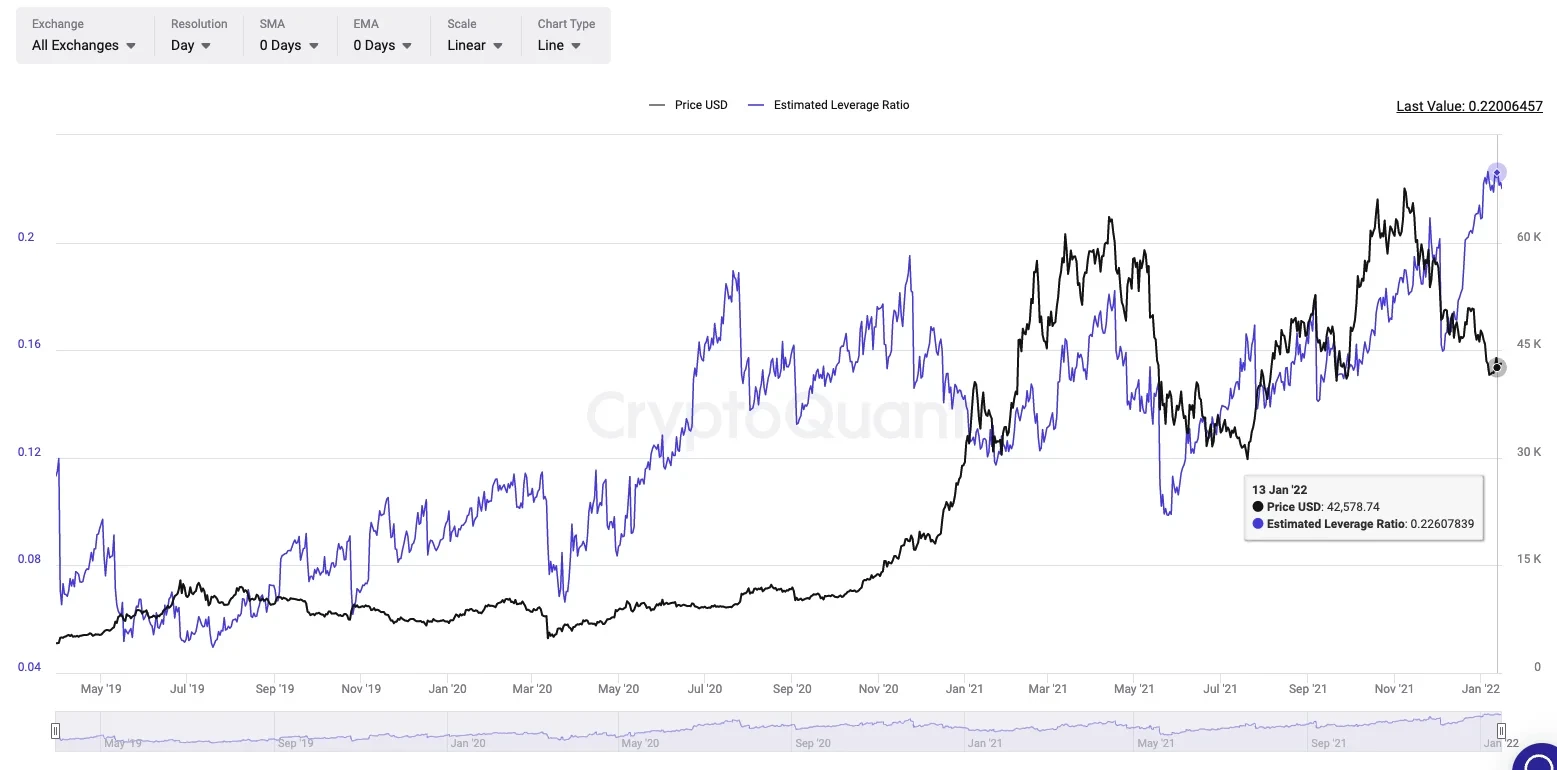Viewport: 1557px width, 770px height.
Task: Click the right range slider handle
Action: (x=1501, y=731)
